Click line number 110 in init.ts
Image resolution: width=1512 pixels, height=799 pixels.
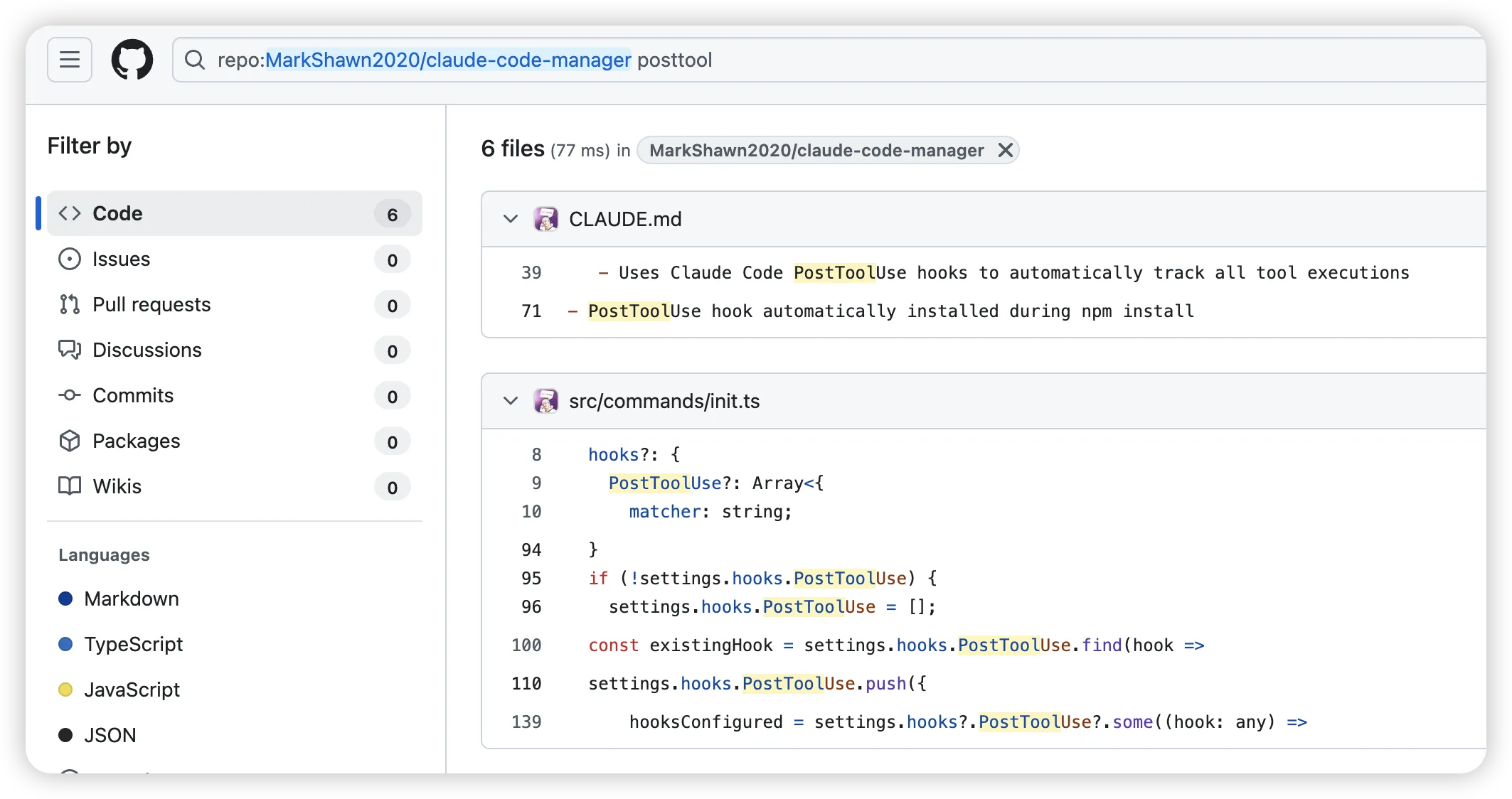coord(526,684)
